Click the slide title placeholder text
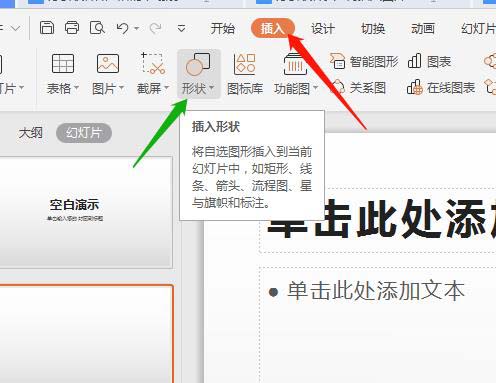Viewport: 496px width, 383px height. (382, 219)
